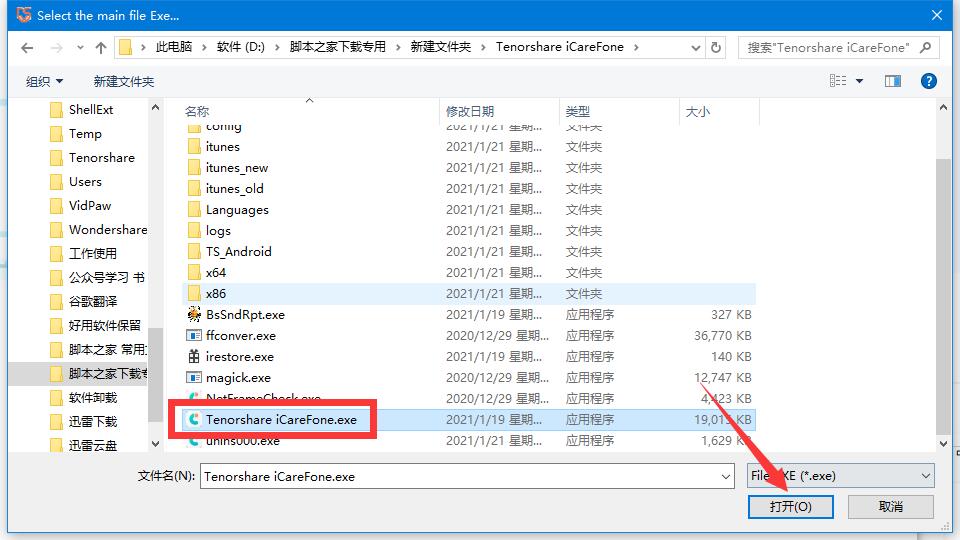Select Tenorshare folder in sidebar
Screen dimensions: 960x540
(x=101, y=157)
